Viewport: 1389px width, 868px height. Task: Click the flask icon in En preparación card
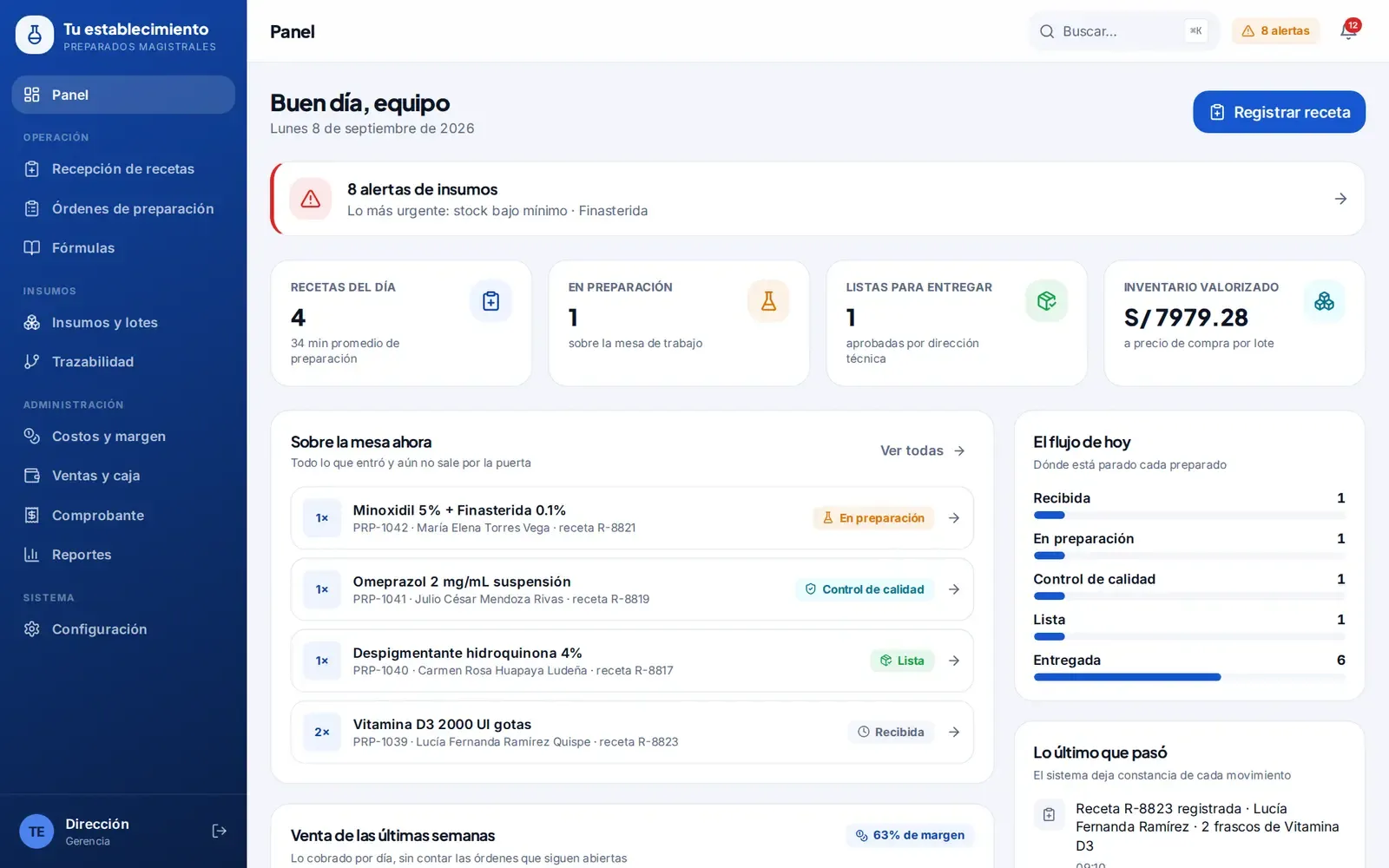(768, 301)
